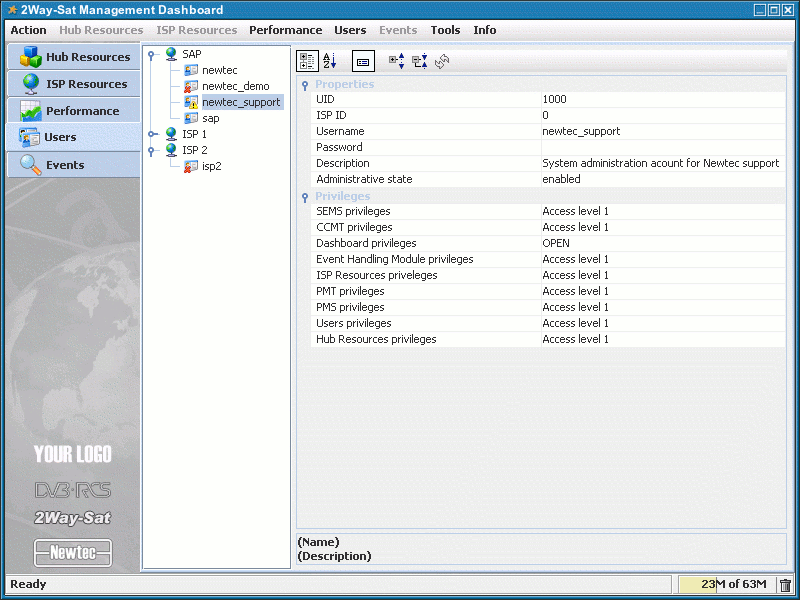Screen dimensions: 800x600
Task: Click the Events magnifier icon
Action: (31, 165)
